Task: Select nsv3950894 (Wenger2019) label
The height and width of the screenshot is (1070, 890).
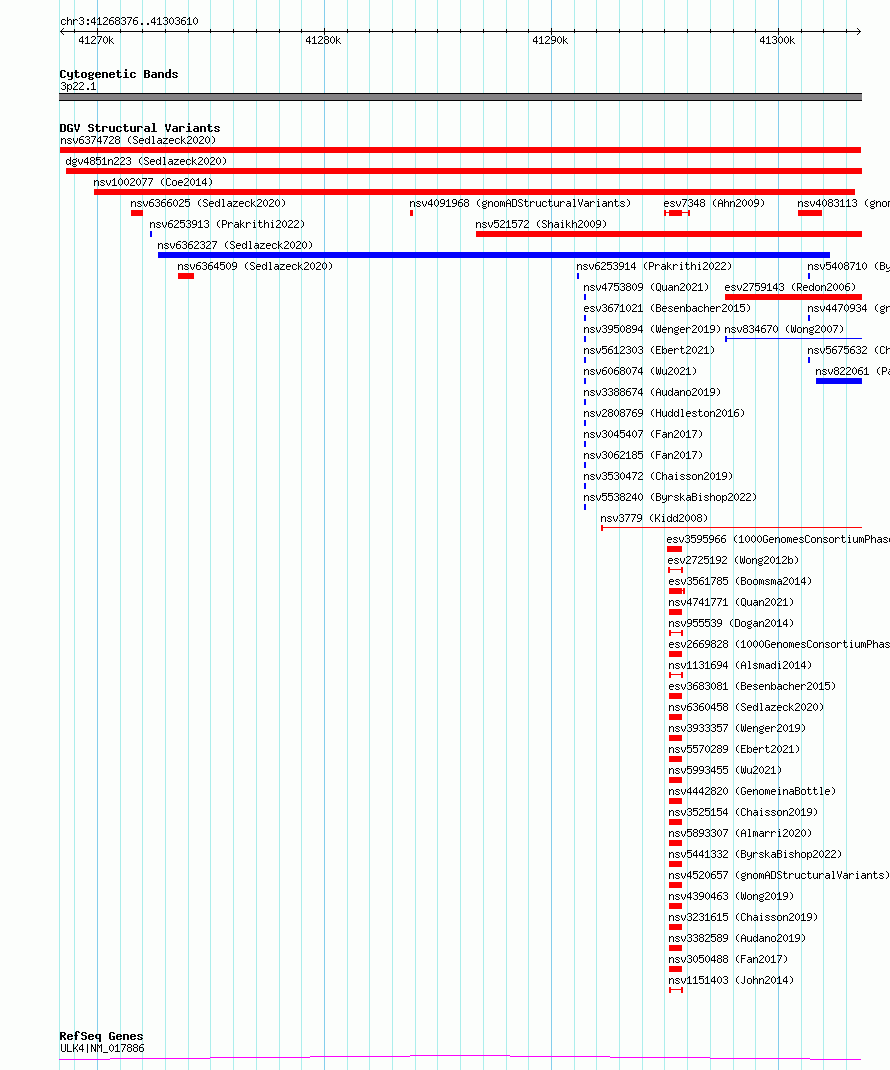Action: [652, 330]
